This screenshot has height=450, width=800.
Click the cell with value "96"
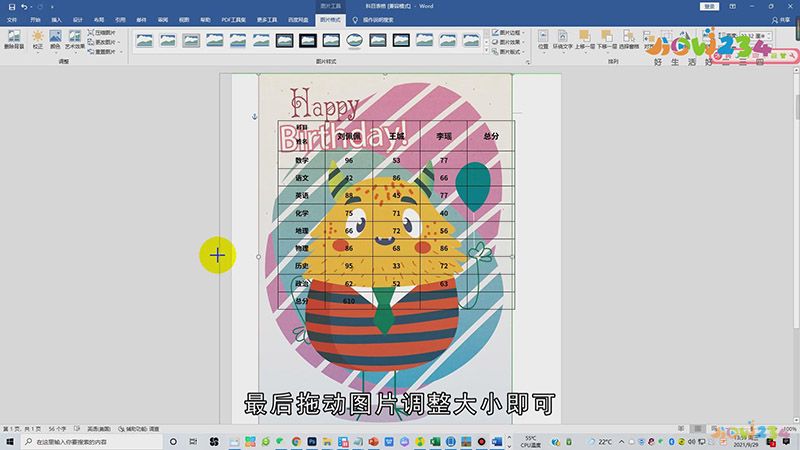[349, 160]
